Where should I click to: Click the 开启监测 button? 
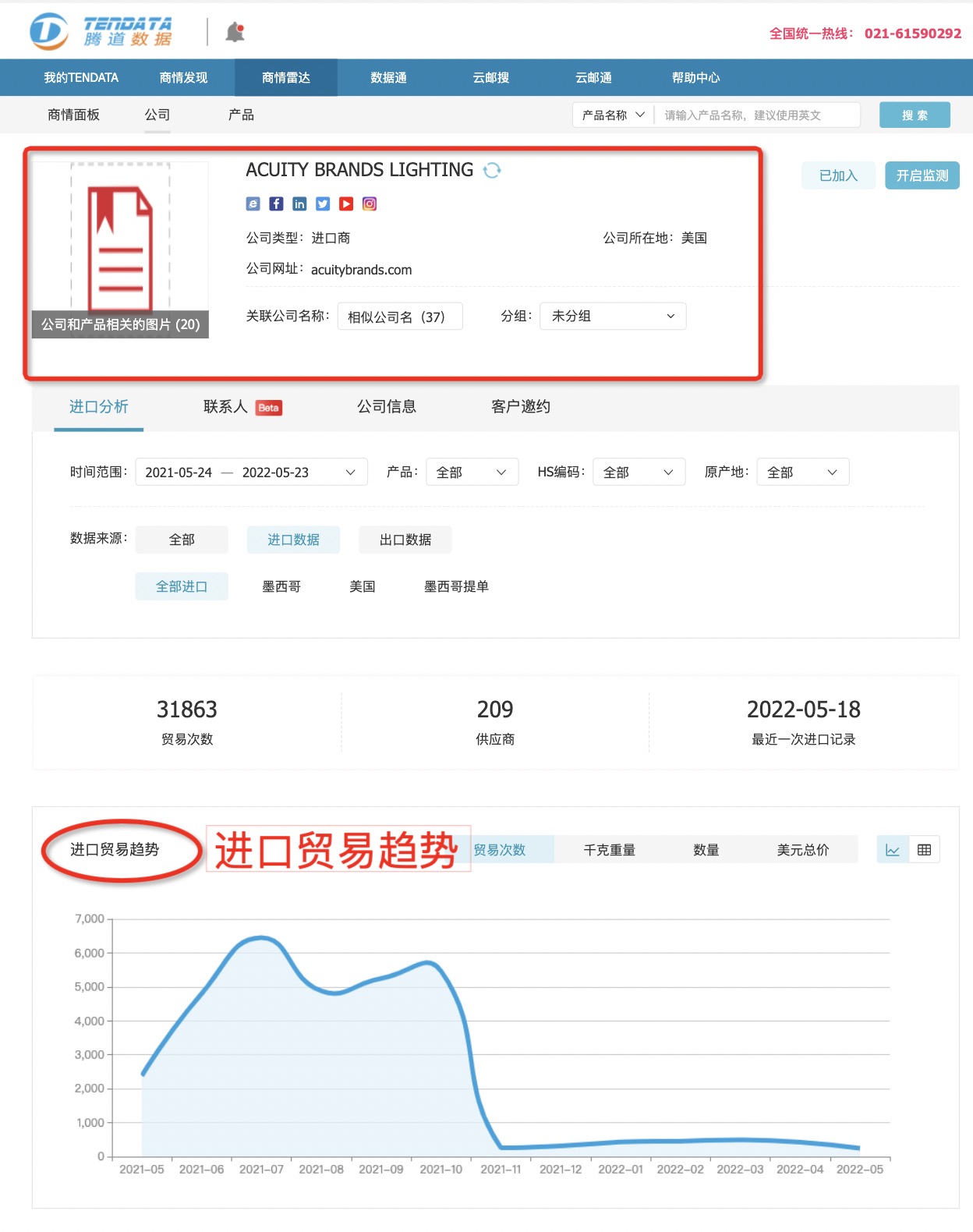click(922, 175)
